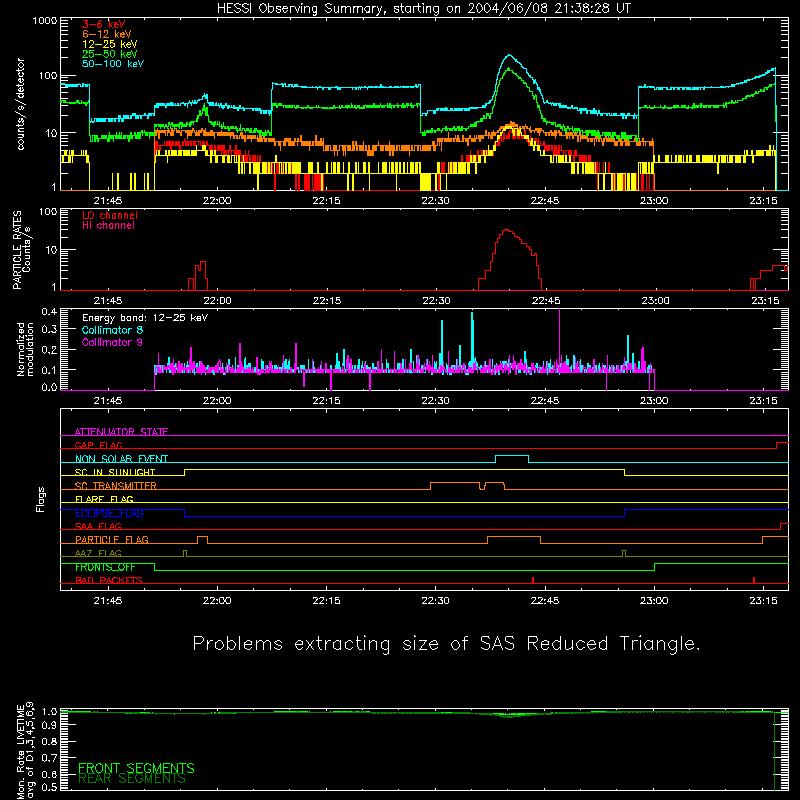Pick the cyan 50-100 keV legend label
Viewport: 800px width, 800px height.
click(x=113, y=64)
